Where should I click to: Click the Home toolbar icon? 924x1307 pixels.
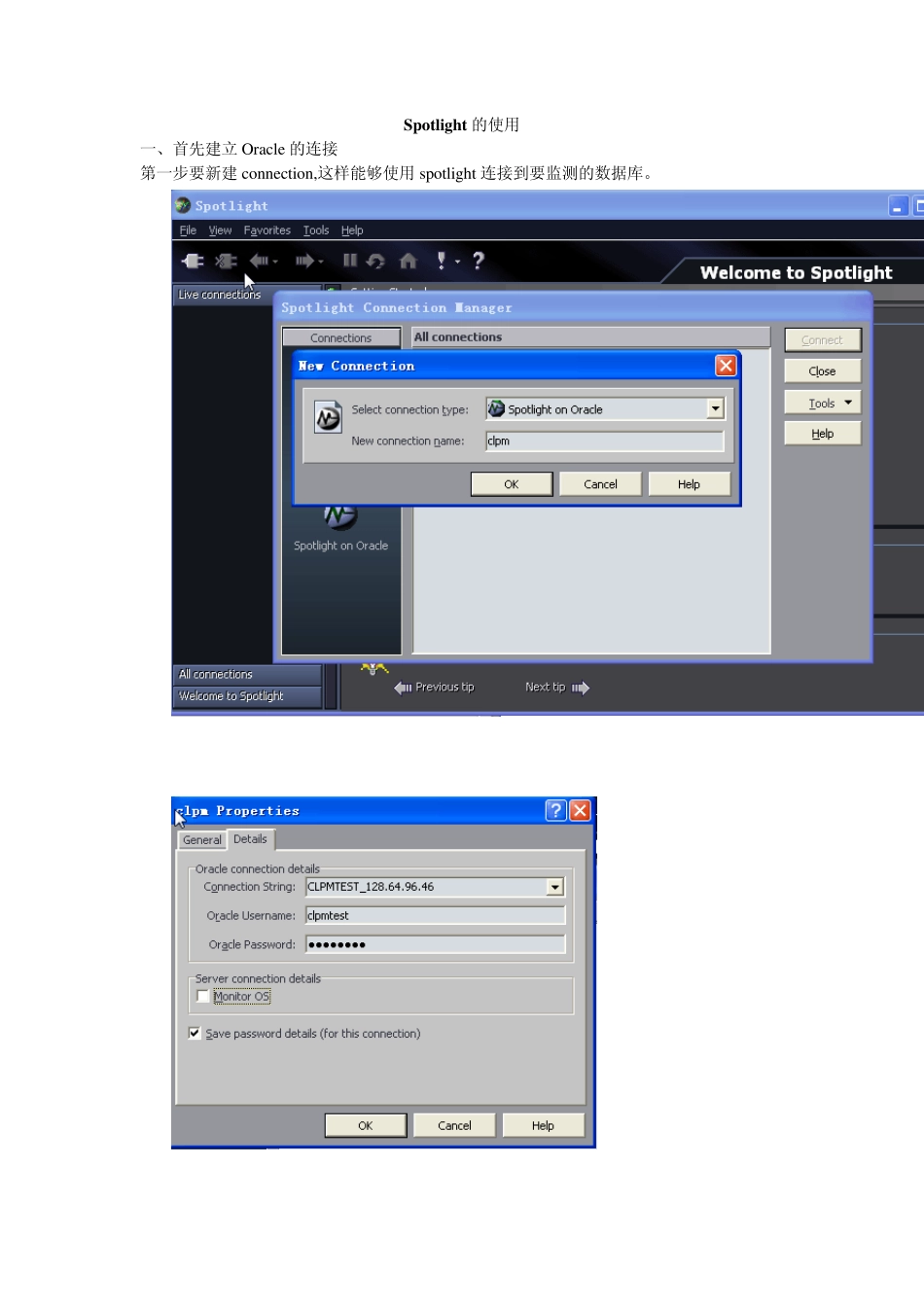pos(409,261)
